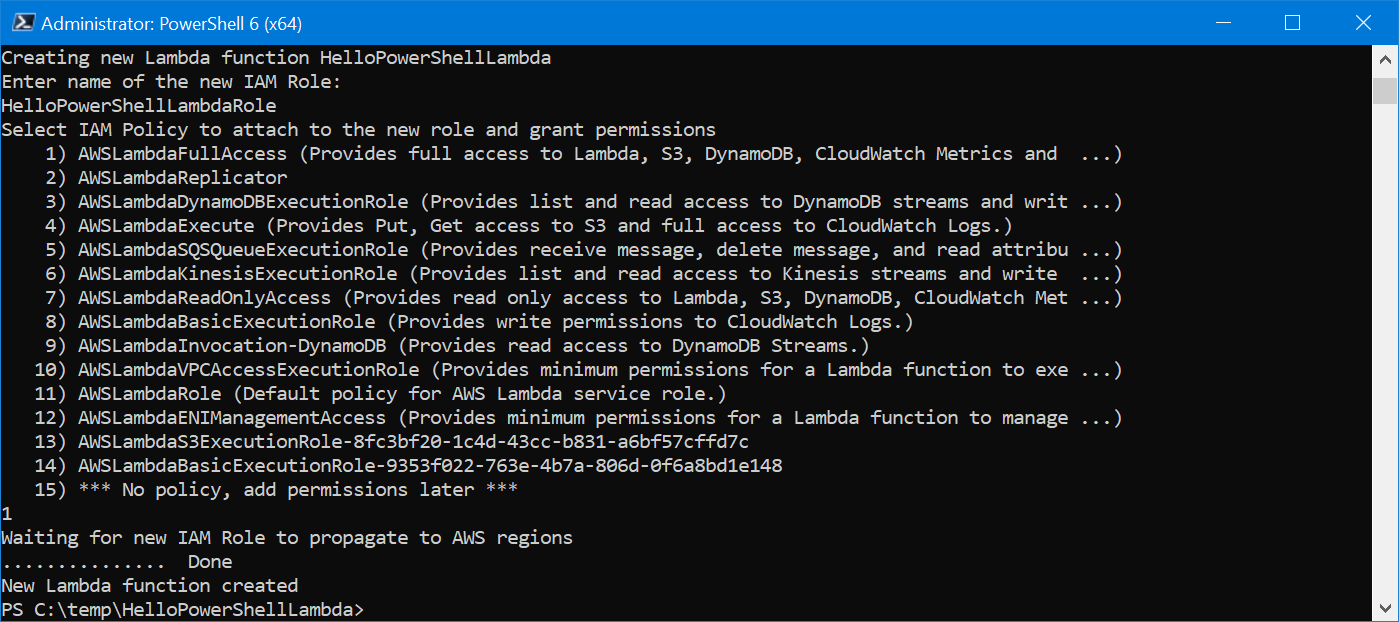The image size is (1399, 622).
Task: Click the New Lambda function created message
Action: point(150,585)
